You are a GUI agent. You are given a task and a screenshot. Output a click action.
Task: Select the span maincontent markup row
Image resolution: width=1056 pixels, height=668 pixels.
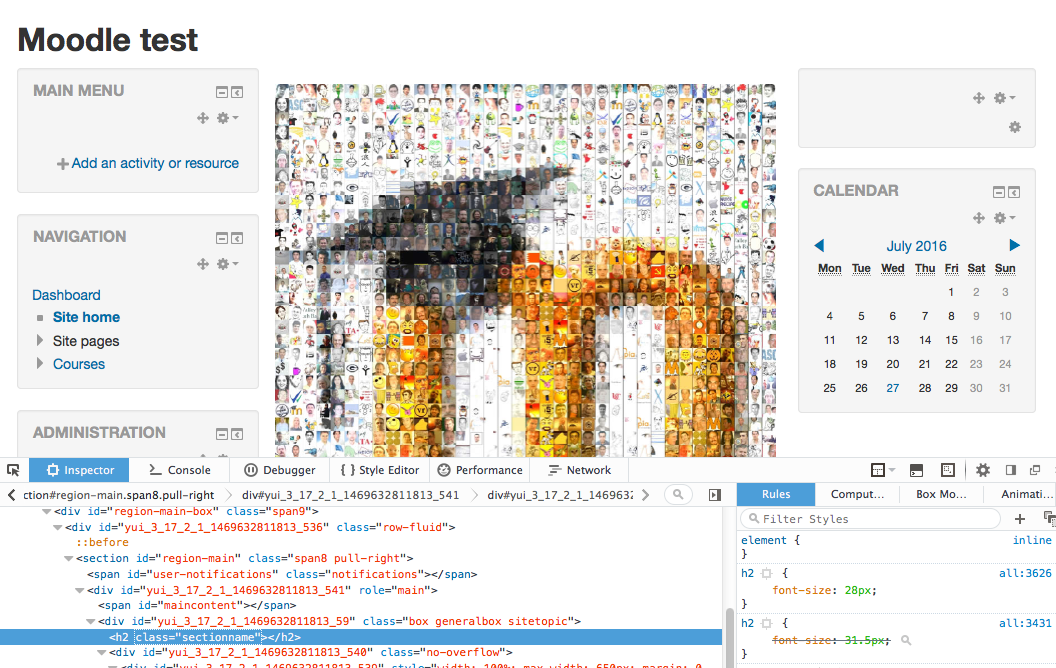click(361, 605)
